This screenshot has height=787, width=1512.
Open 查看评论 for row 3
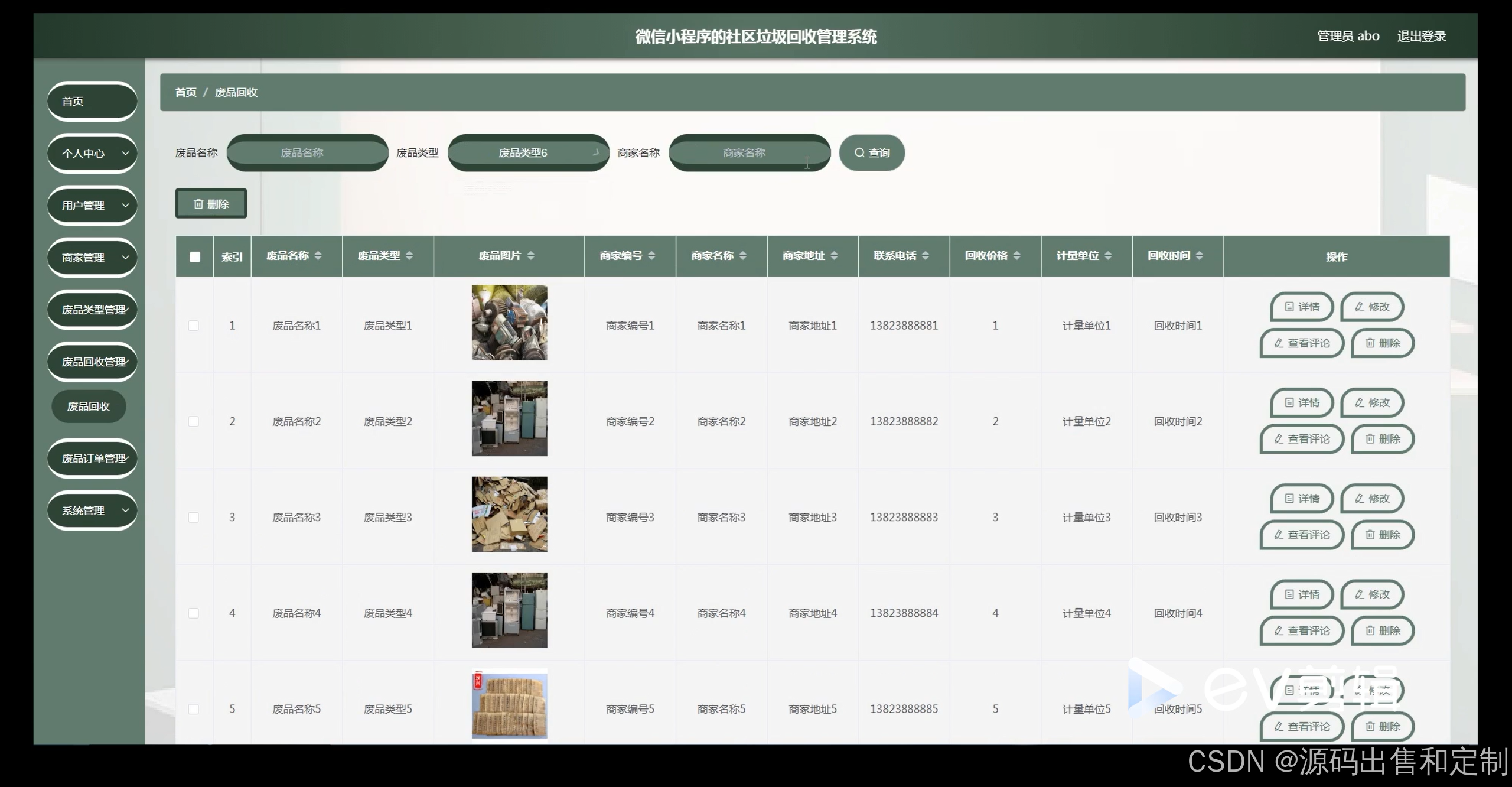coord(1302,535)
